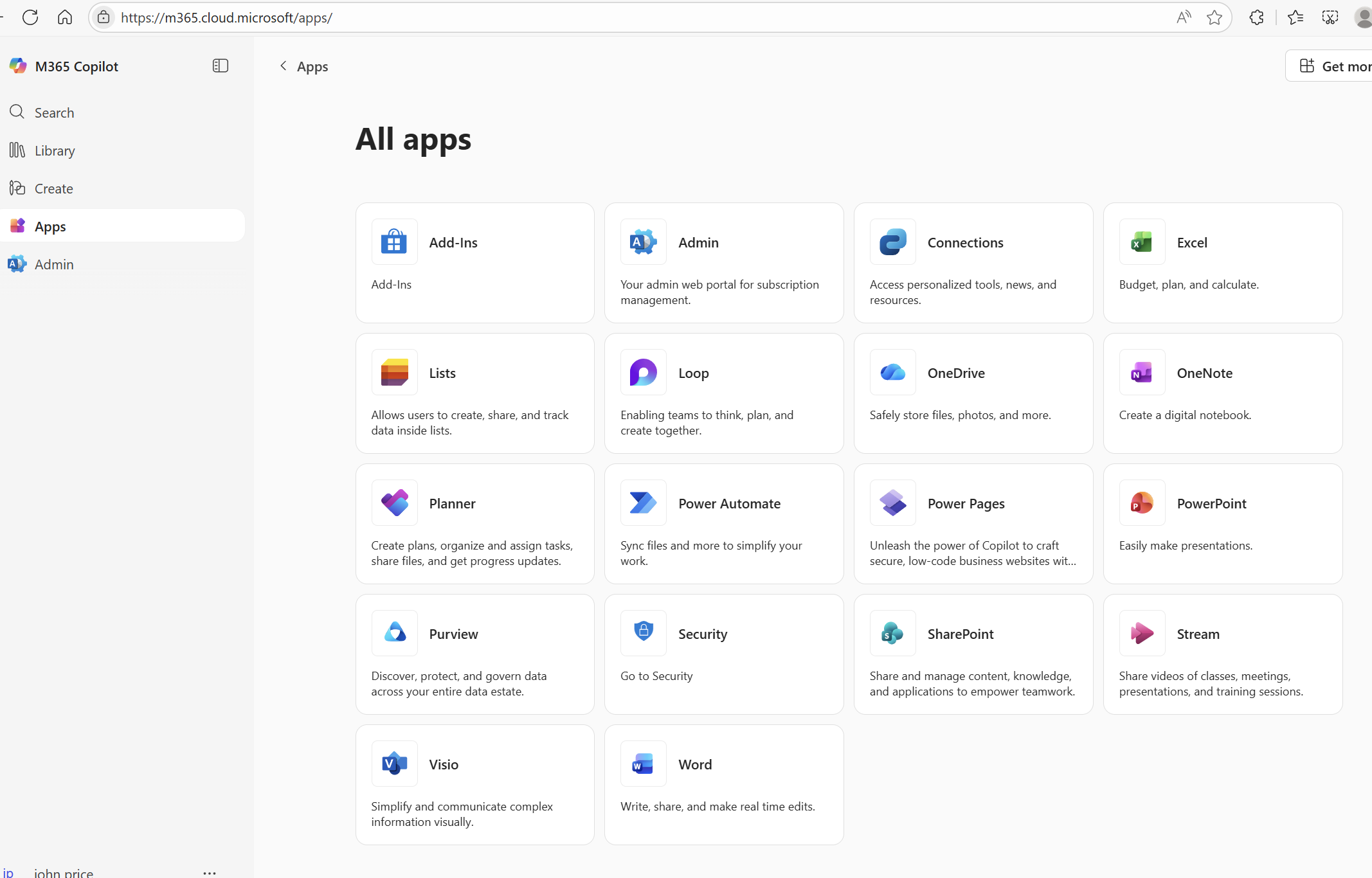Add this page to browser favorites star
This screenshot has height=878, width=1372.
pyautogui.click(x=1214, y=17)
